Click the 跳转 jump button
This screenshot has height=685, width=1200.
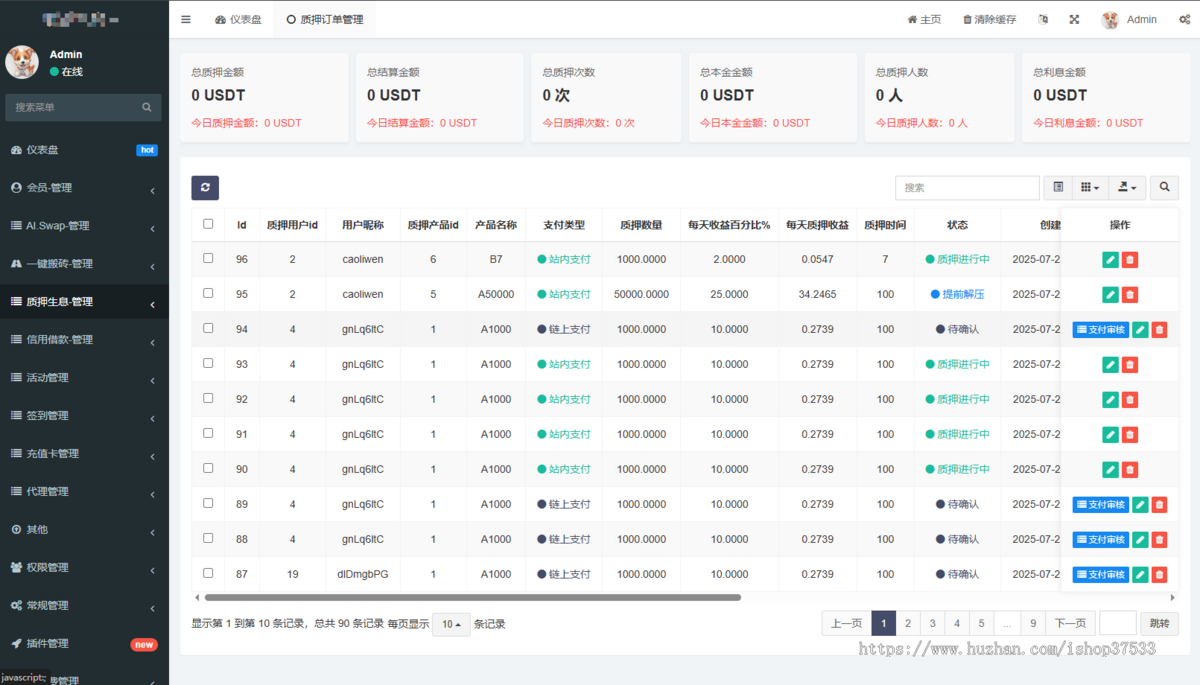1160,623
